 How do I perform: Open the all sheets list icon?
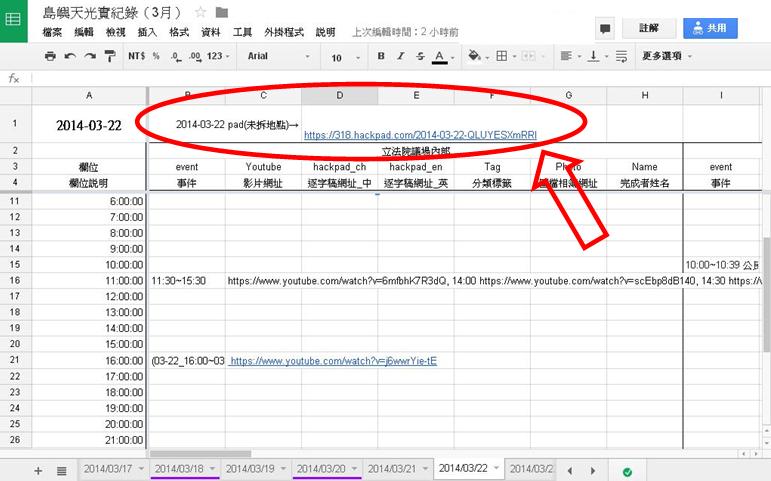click(61, 470)
